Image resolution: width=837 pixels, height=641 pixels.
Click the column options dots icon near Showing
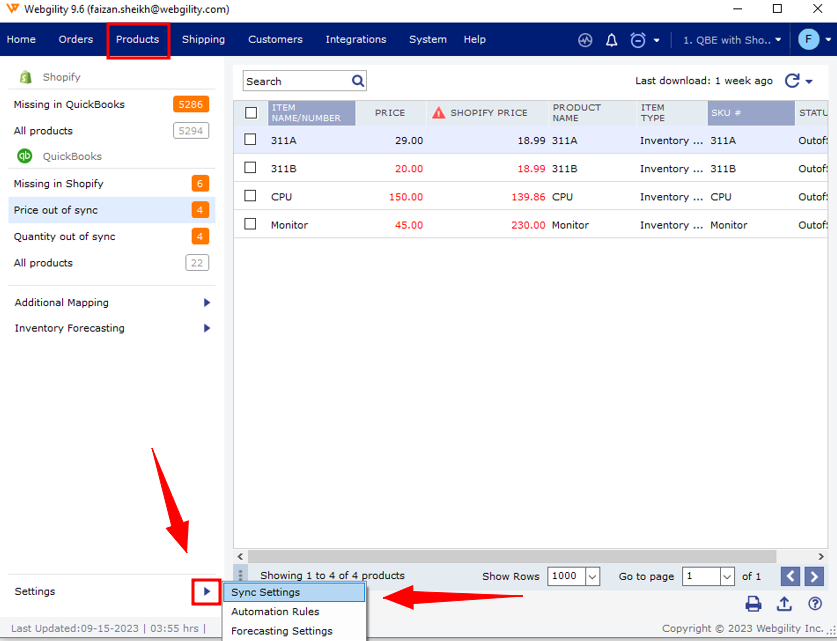tap(240, 575)
